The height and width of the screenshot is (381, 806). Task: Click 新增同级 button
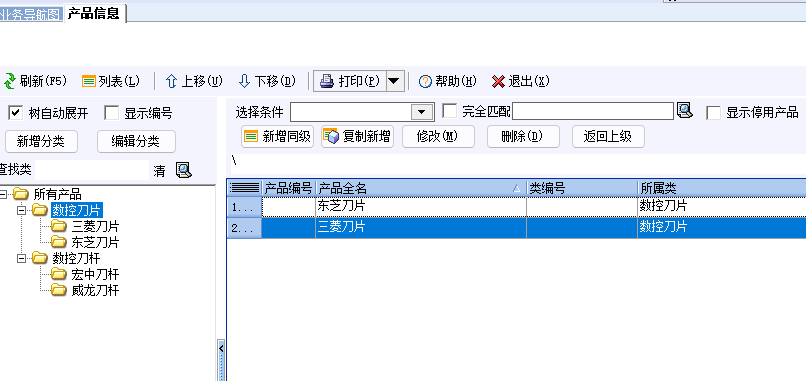[278, 136]
